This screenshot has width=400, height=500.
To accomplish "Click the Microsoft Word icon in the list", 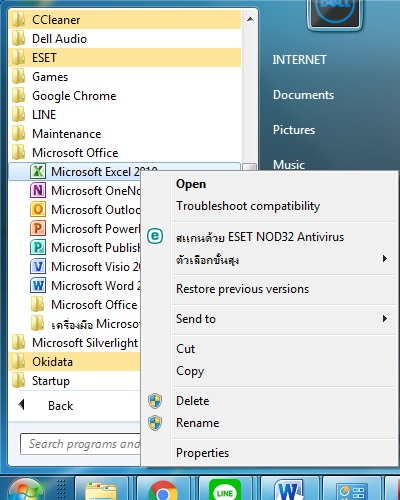I will click(38, 286).
